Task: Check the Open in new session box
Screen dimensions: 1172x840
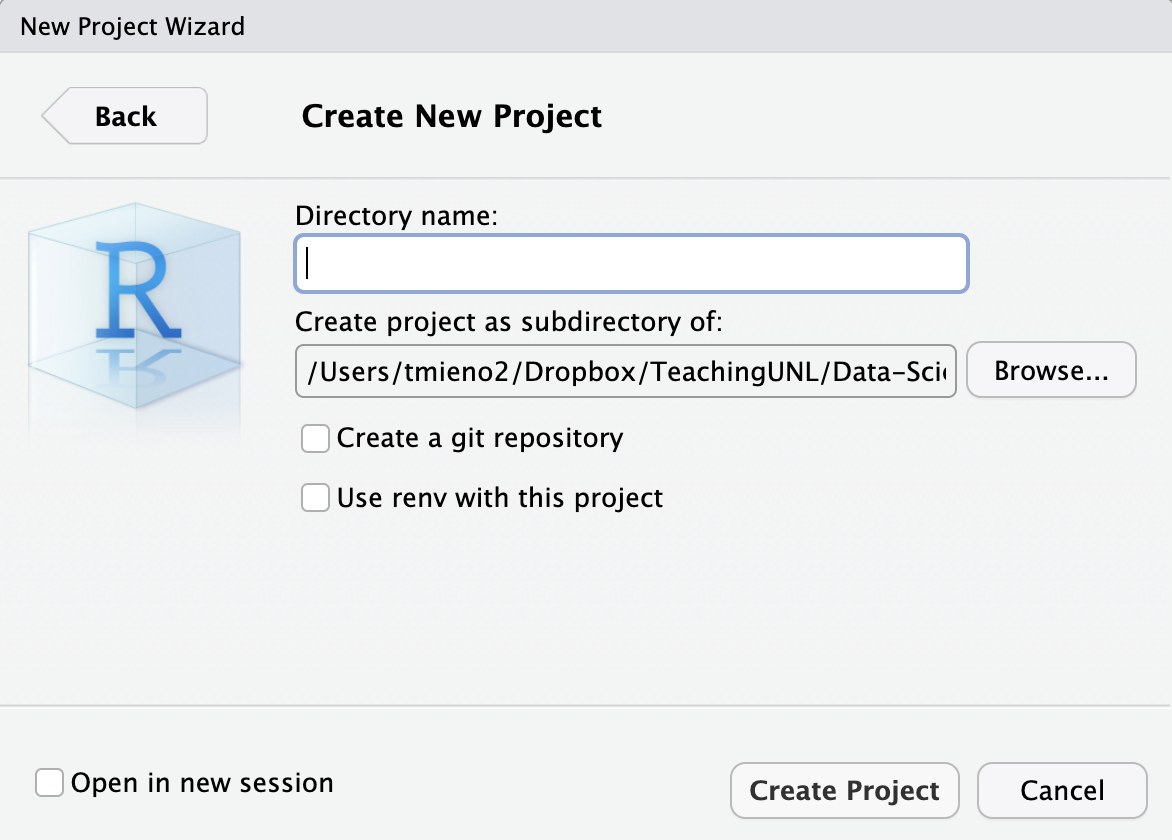Action: point(49,782)
